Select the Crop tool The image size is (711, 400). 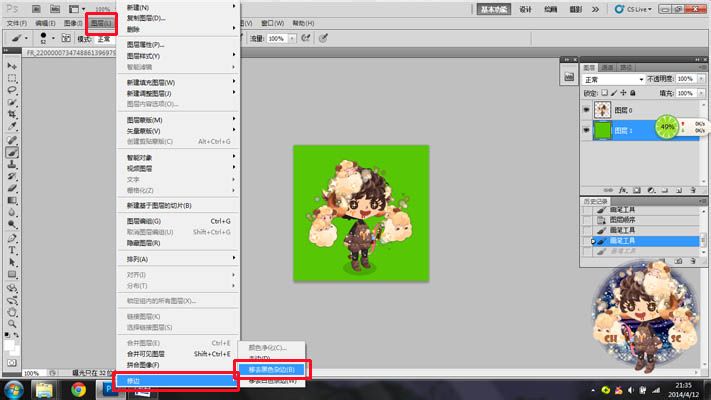click(x=12, y=114)
